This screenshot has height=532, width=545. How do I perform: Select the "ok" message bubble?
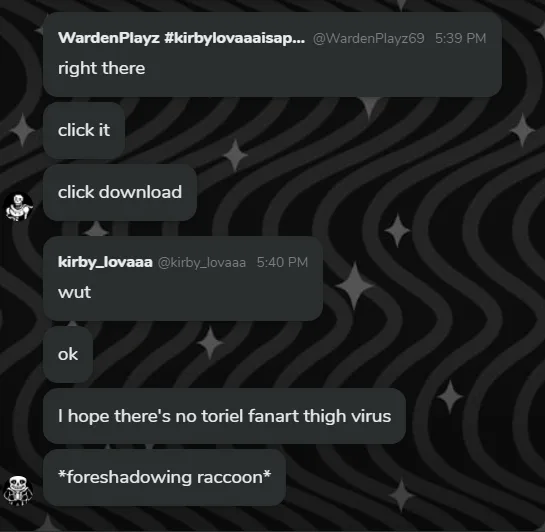[68, 354]
